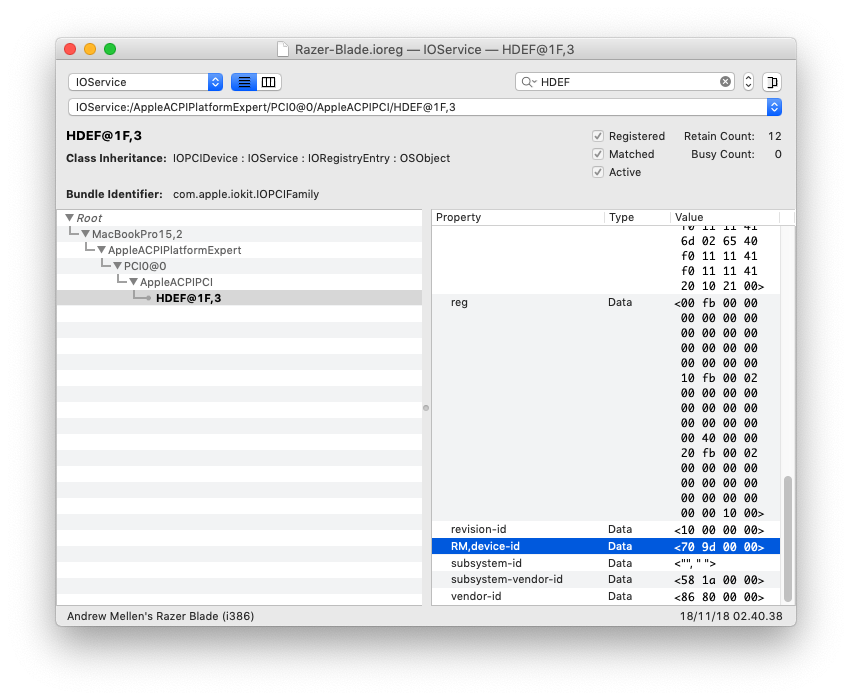
Task: Click the Retain Count value 12
Action: (x=775, y=136)
